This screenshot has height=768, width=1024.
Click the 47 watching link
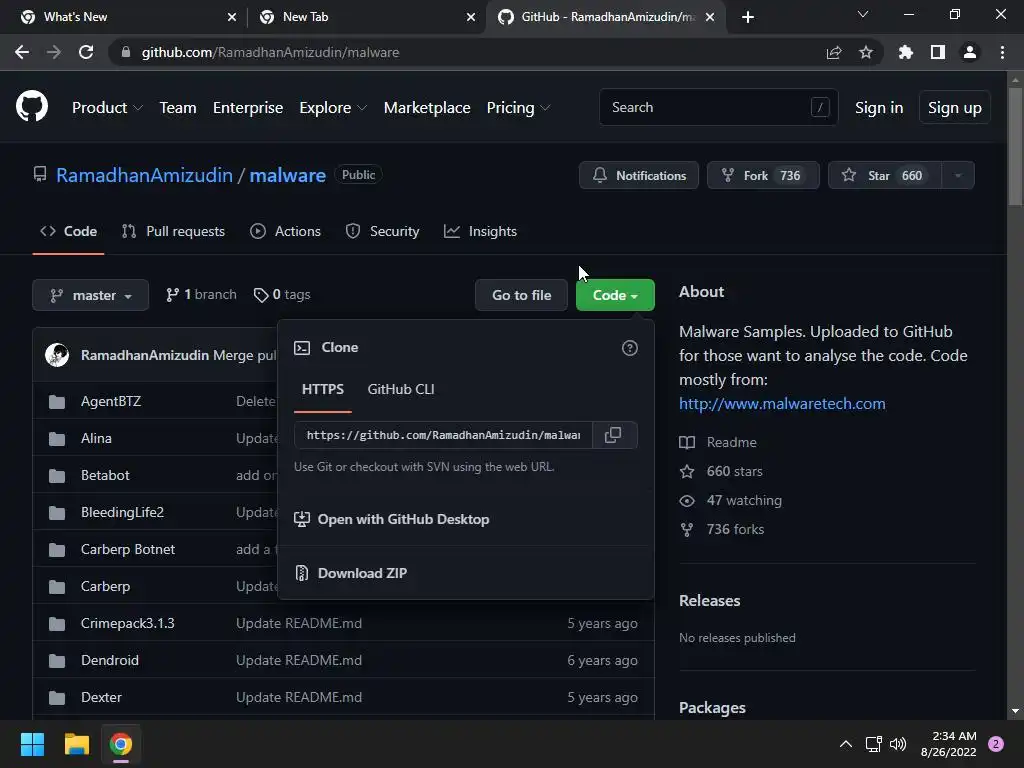pyautogui.click(x=731, y=500)
